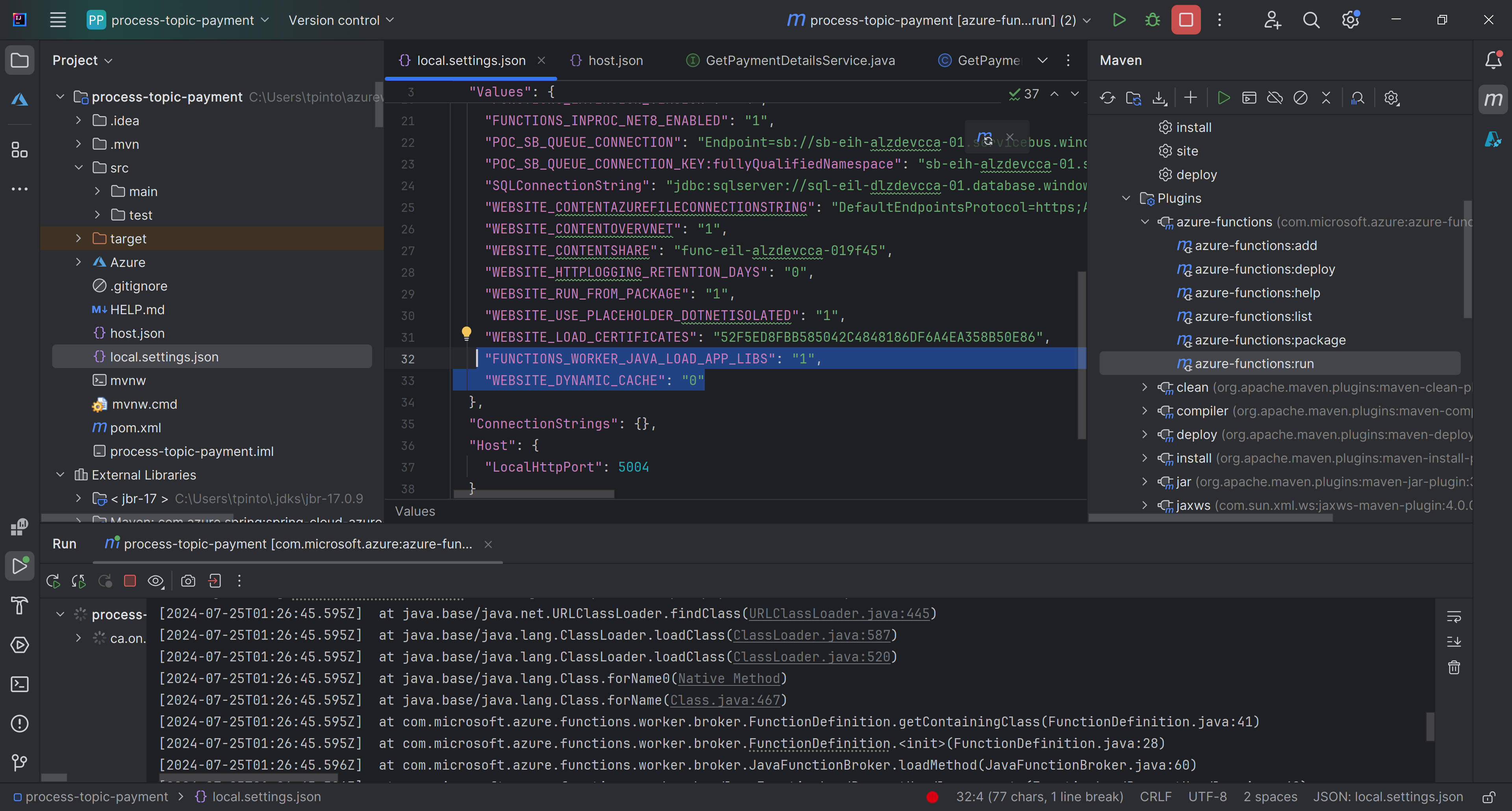
Task: Toggle soft-wrap in console
Action: point(1453,617)
